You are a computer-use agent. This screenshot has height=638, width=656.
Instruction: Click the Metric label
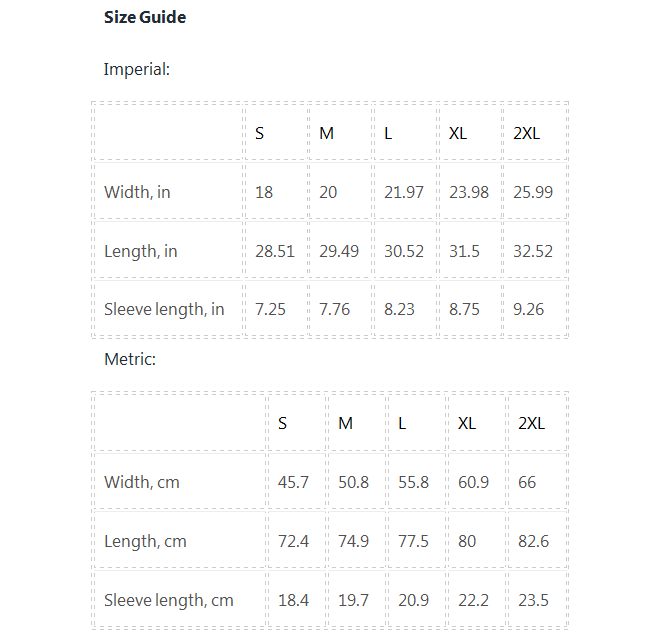(130, 358)
